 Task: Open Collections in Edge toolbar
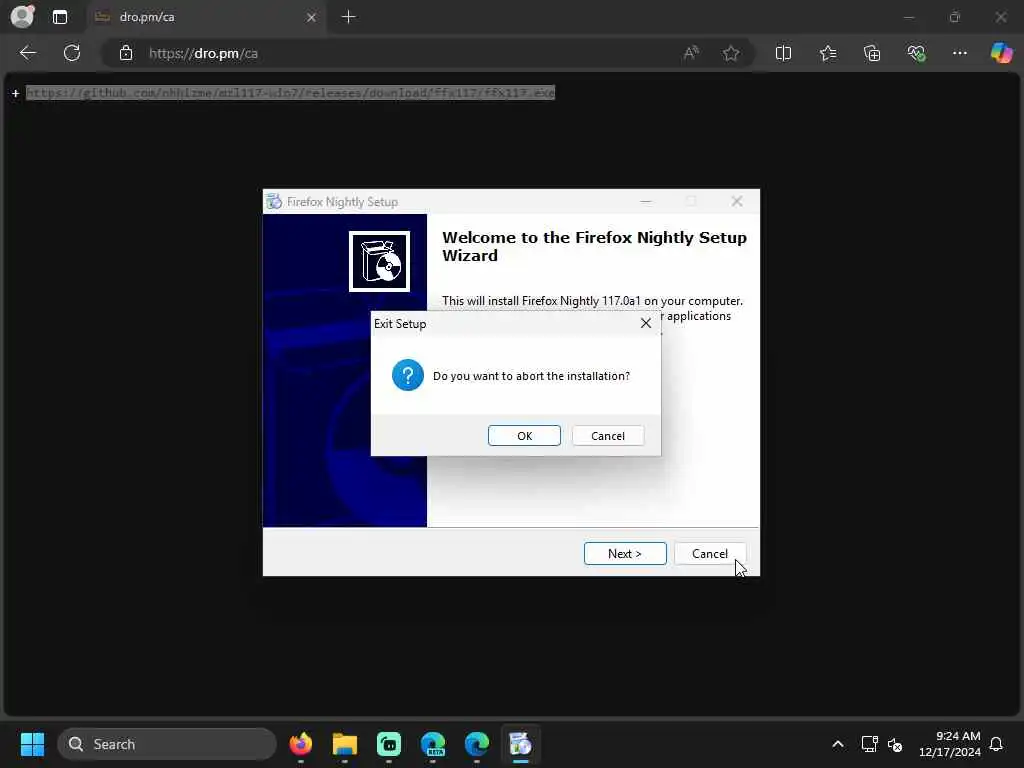(x=872, y=53)
